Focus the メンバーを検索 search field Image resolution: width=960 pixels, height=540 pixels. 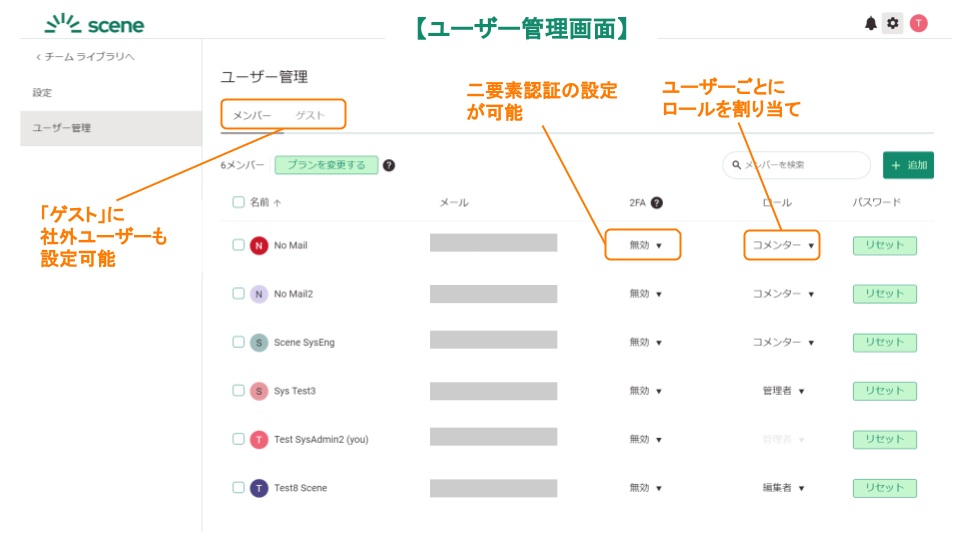click(796, 165)
